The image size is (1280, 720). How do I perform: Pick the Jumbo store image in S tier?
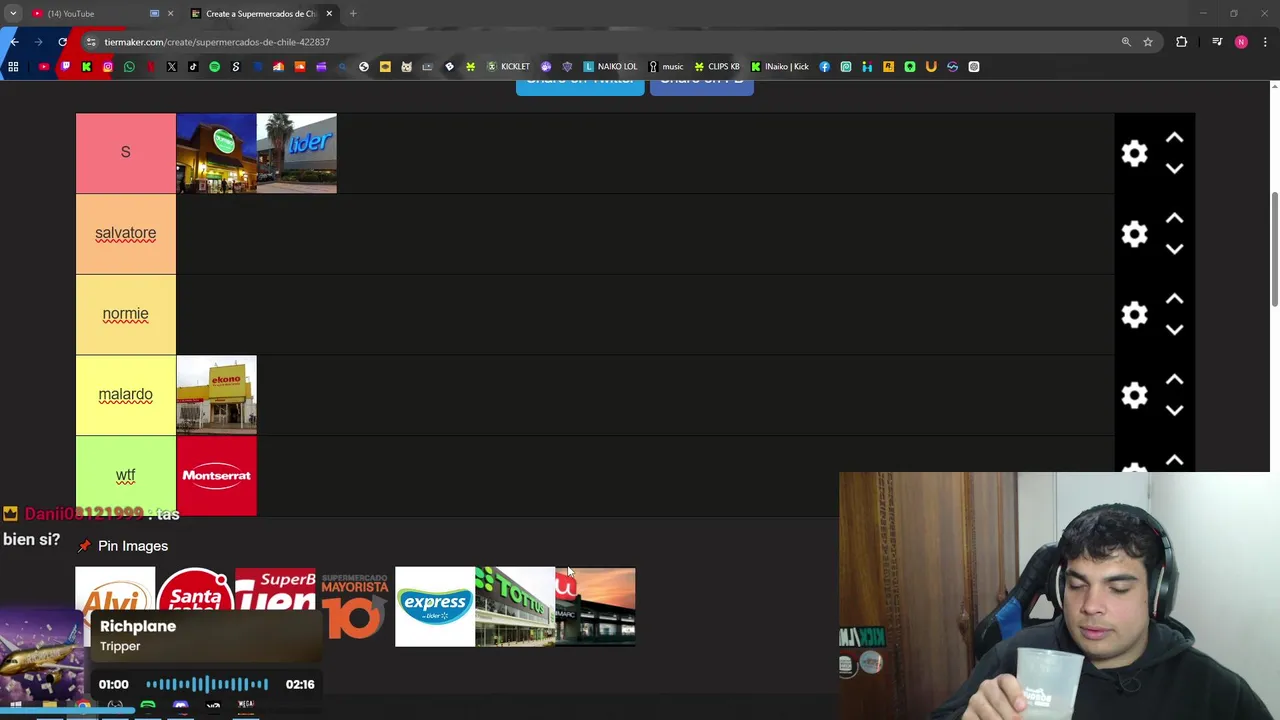point(216,153)
